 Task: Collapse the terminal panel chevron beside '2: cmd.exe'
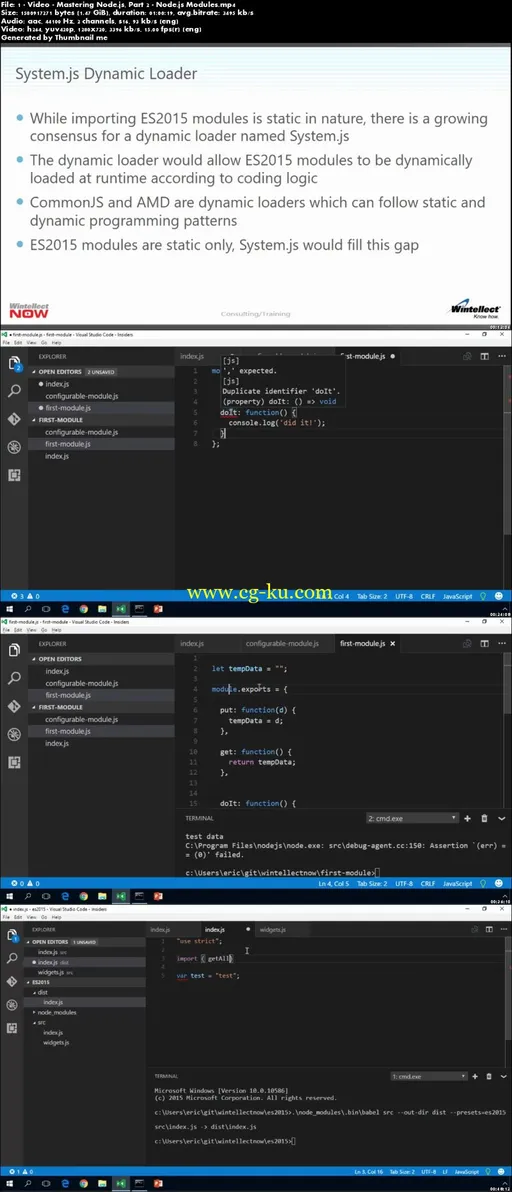501,818
